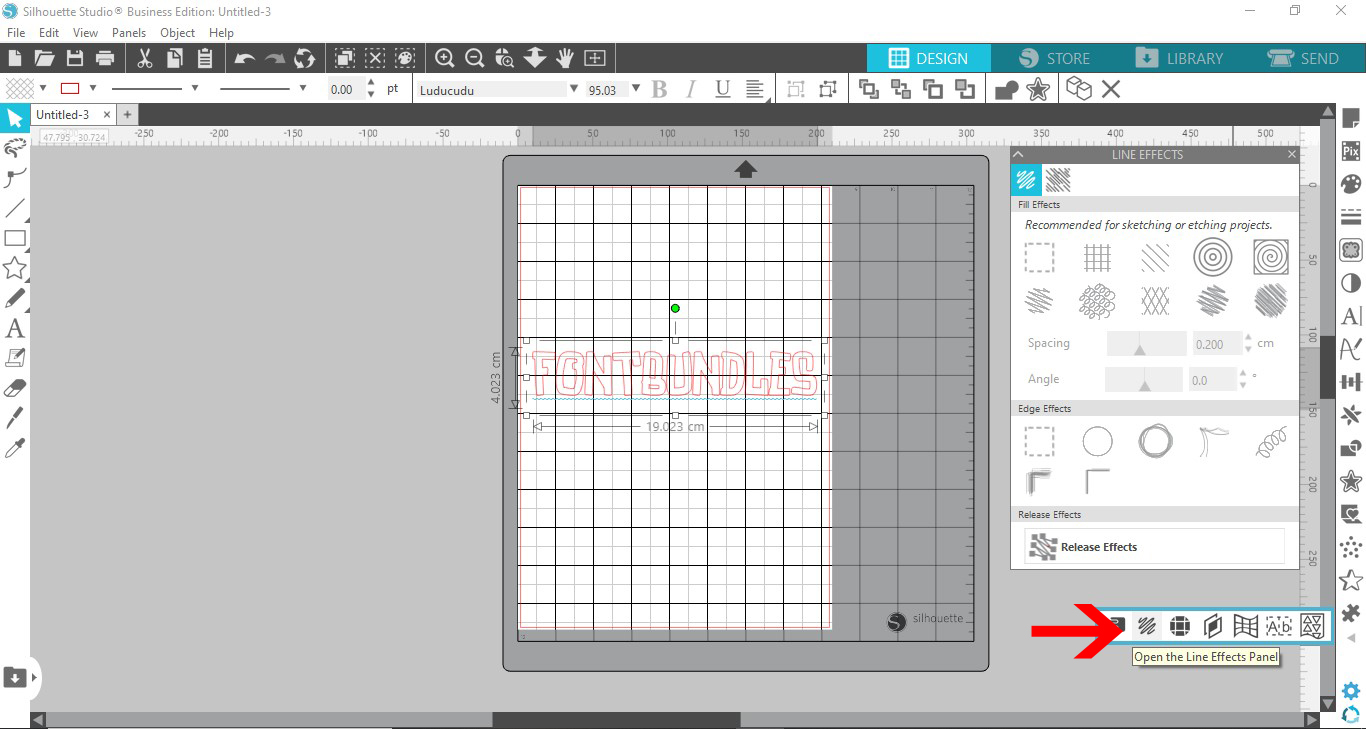Select the Text tool
Screen dimensions: 1366x729
(14, 328)
